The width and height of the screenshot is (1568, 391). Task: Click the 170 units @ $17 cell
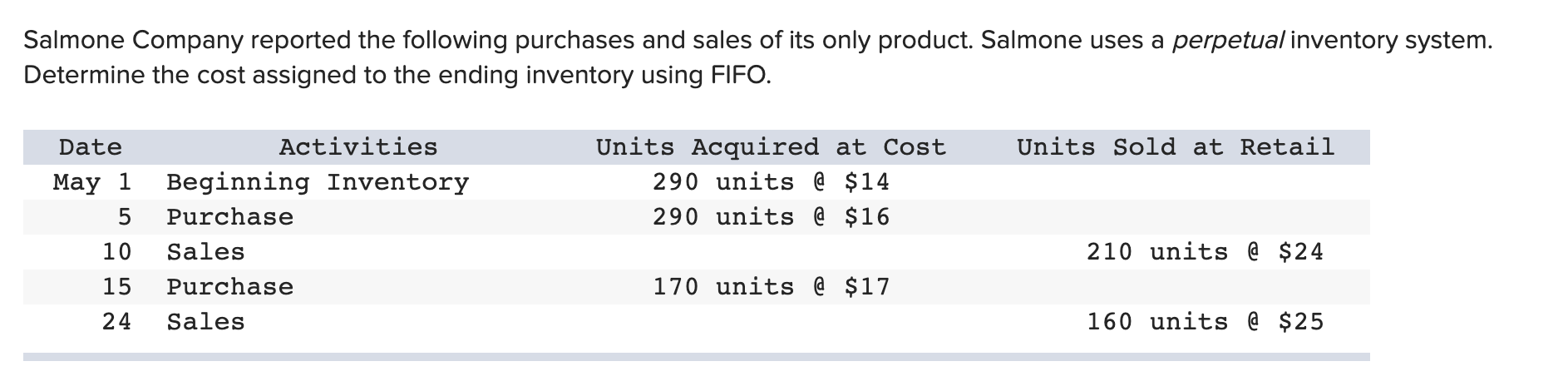pos(771,287)
